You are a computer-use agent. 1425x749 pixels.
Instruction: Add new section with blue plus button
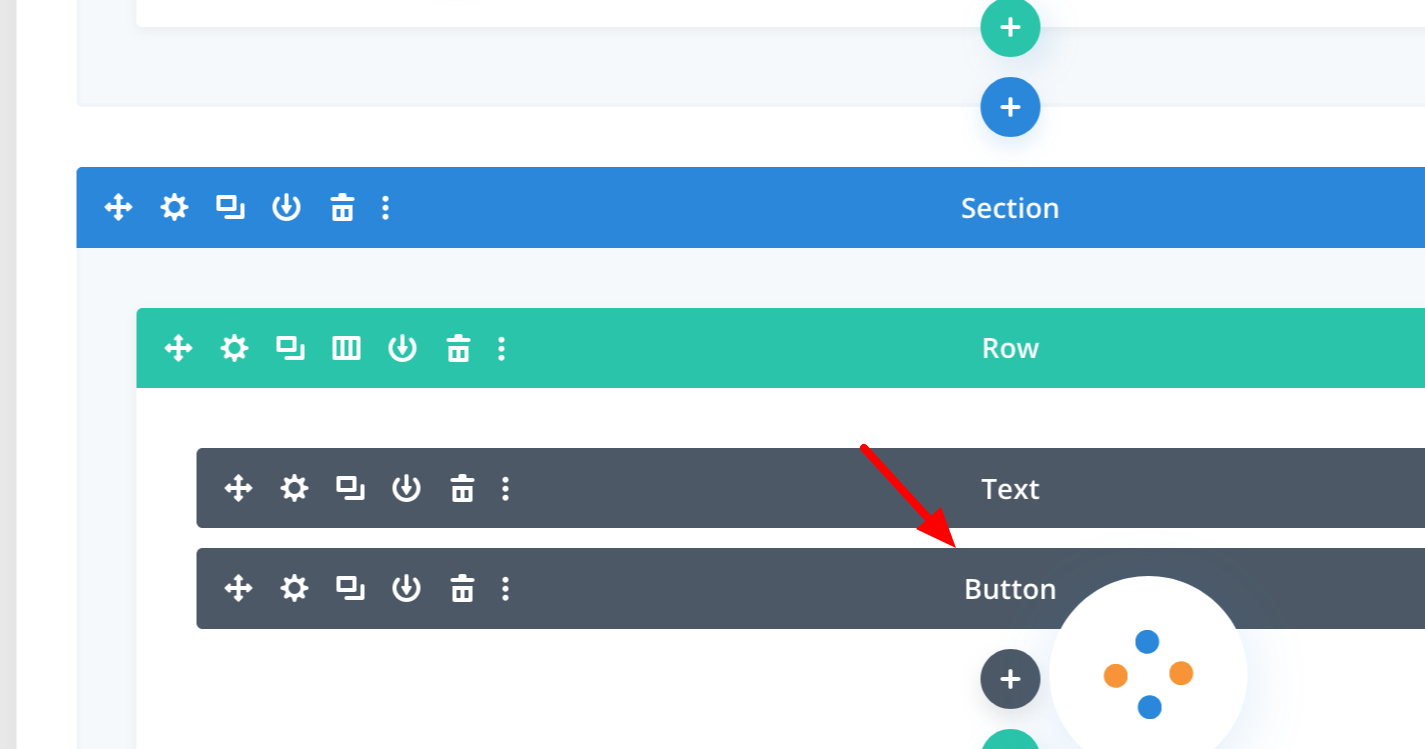[x=1010, y=107]
